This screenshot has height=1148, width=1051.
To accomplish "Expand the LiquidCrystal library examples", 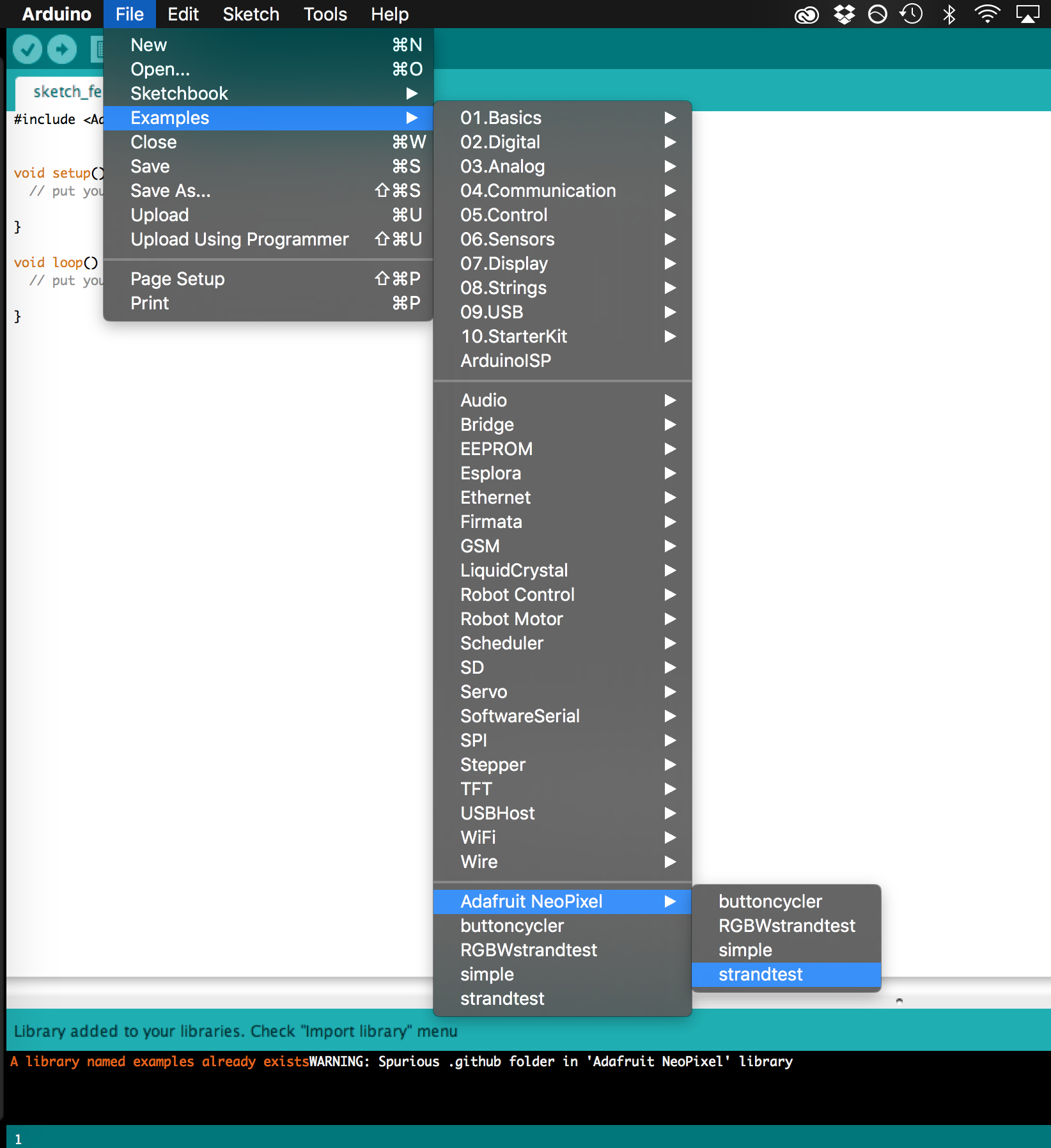I will 563,570.
